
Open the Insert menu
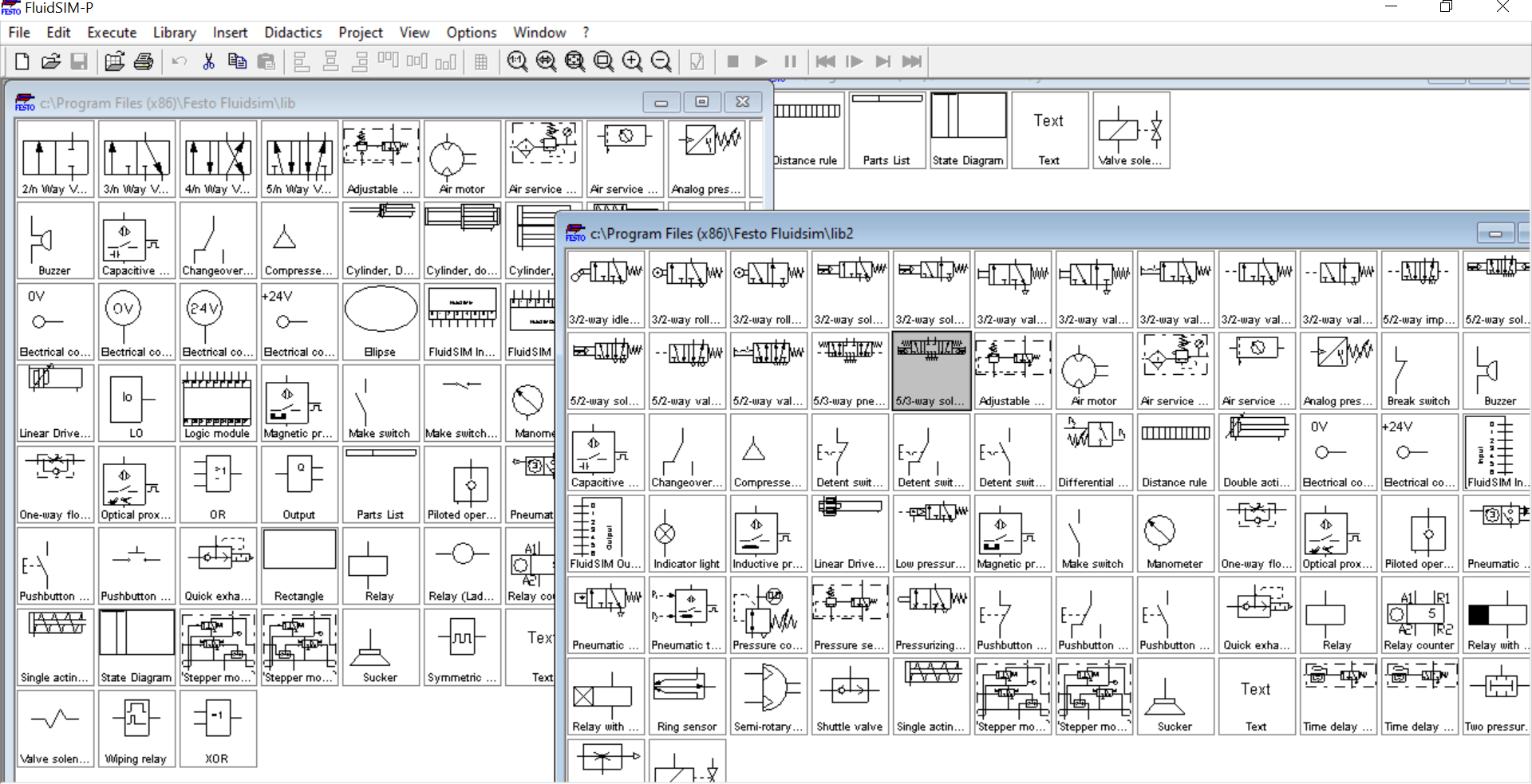point(230,33)
